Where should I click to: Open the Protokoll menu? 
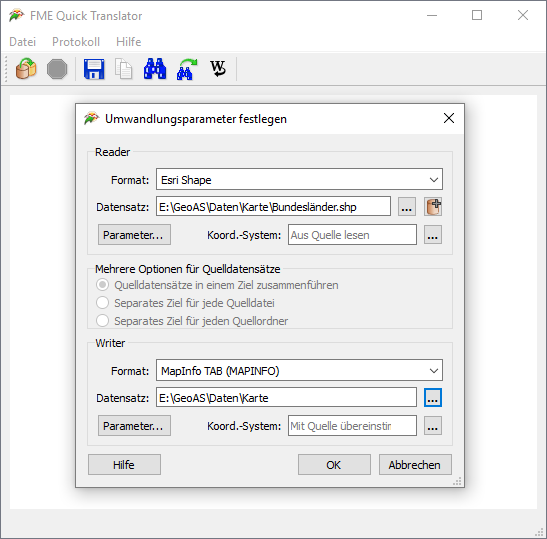[76, 42]
